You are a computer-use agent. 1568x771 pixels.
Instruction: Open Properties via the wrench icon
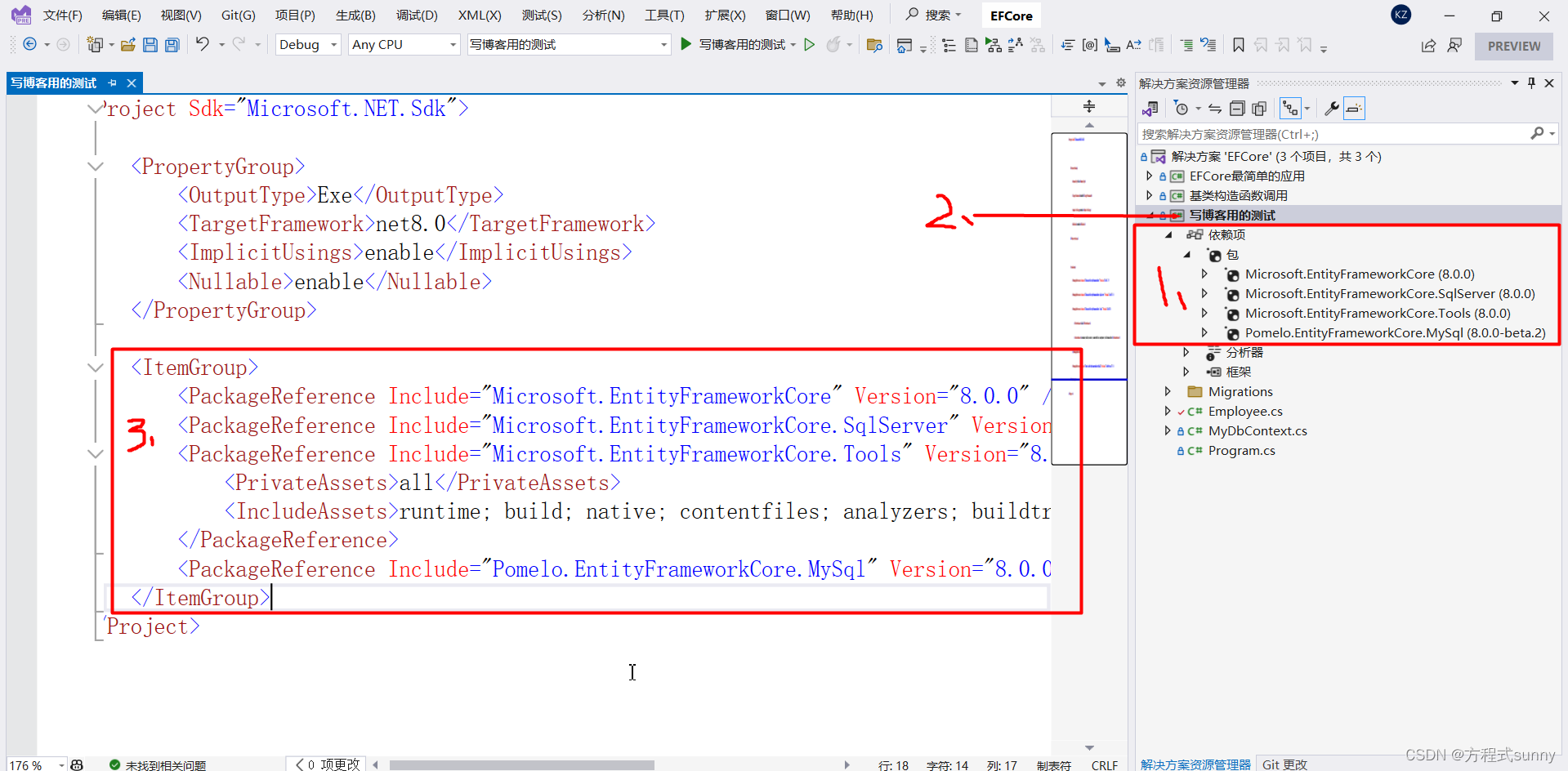click(1331, 109)
